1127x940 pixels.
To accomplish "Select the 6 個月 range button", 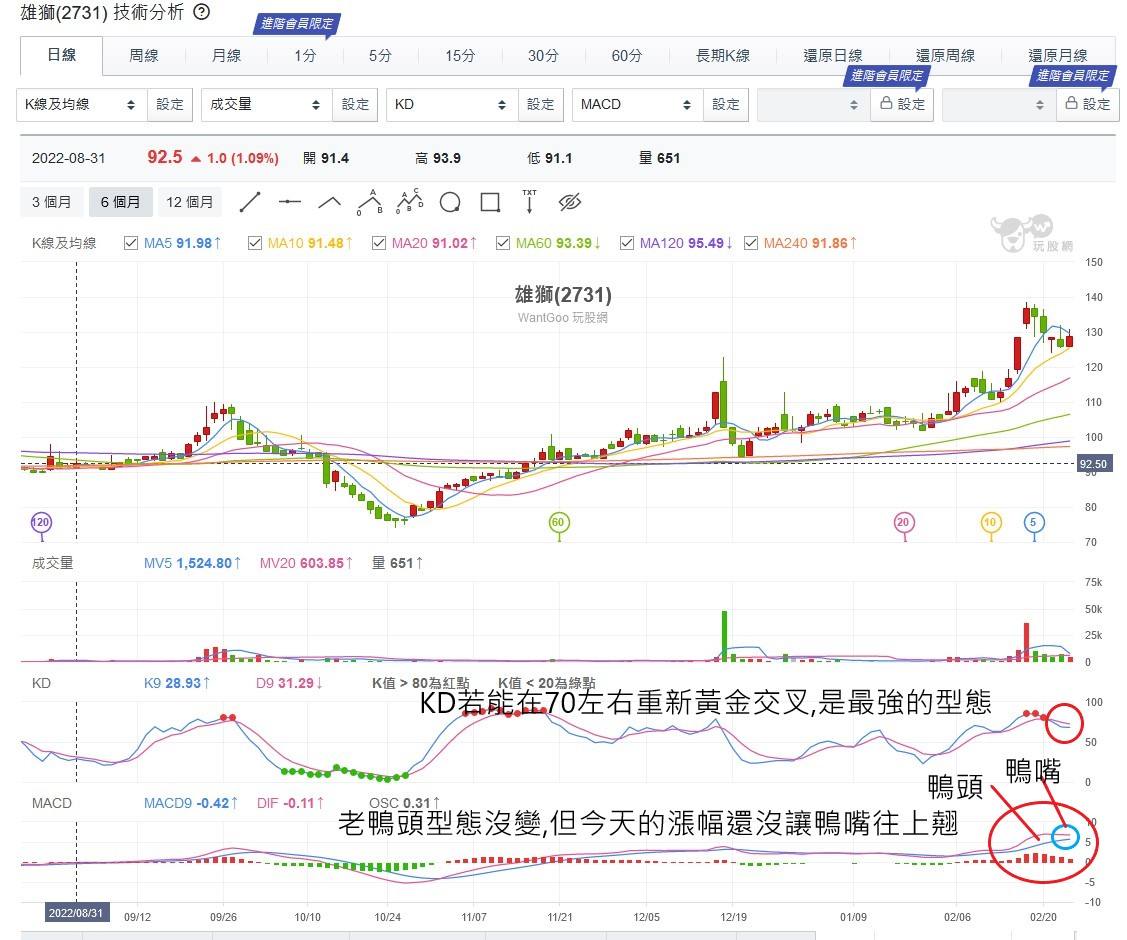I will (x=121, y=203).
